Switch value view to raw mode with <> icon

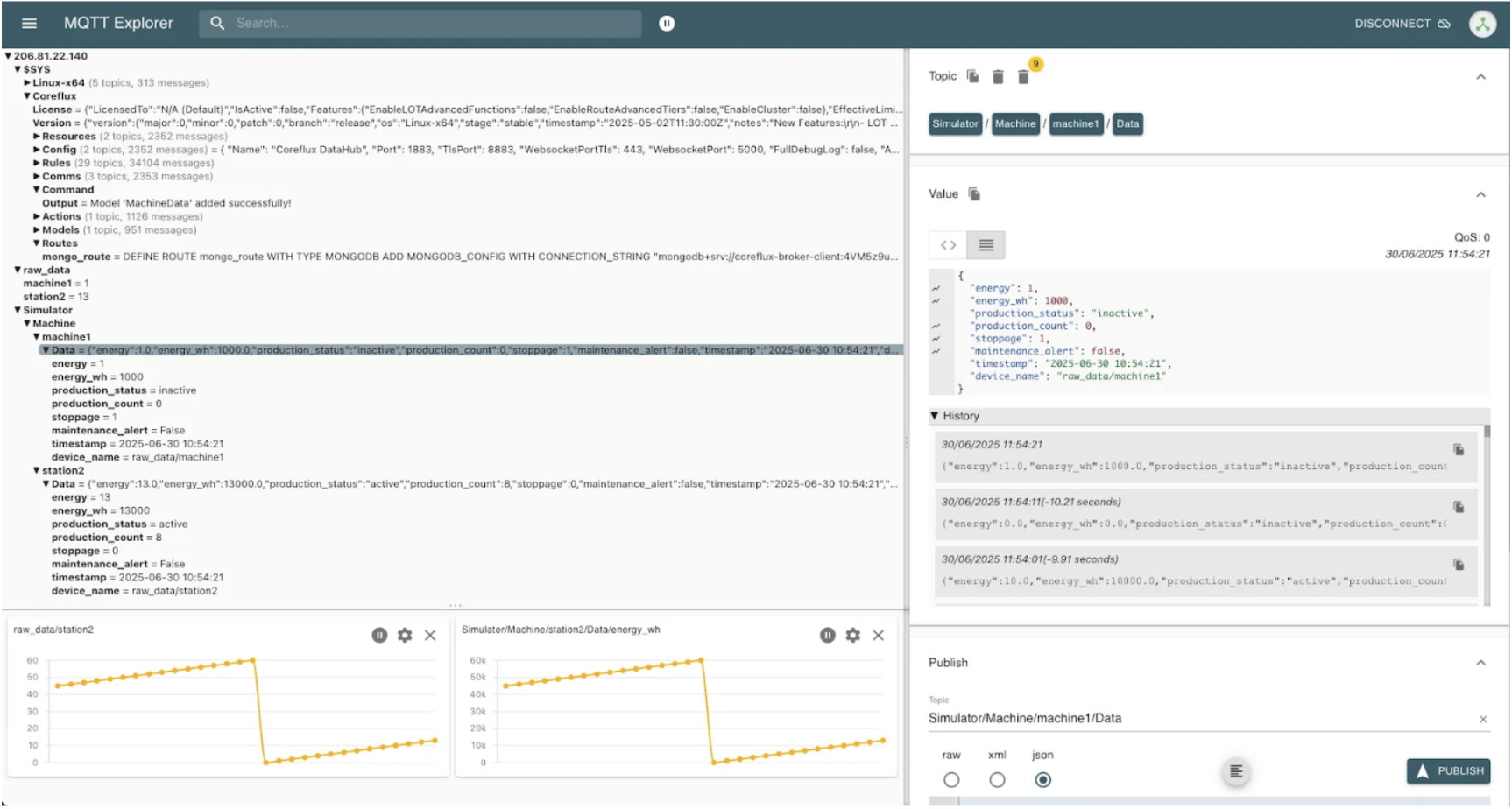pos(947,244)
